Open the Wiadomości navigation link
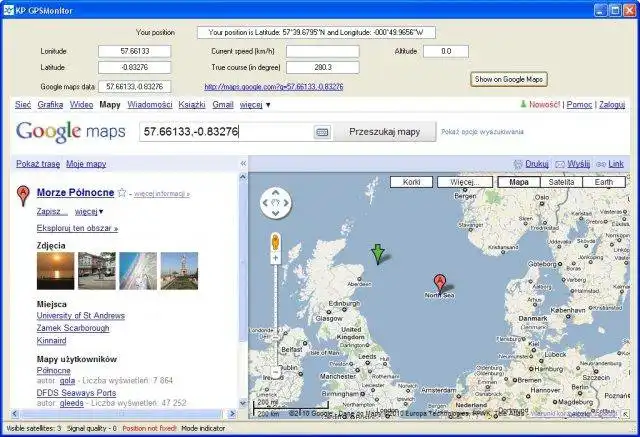This screenshot has width=640, height=437. click(150, 104)
